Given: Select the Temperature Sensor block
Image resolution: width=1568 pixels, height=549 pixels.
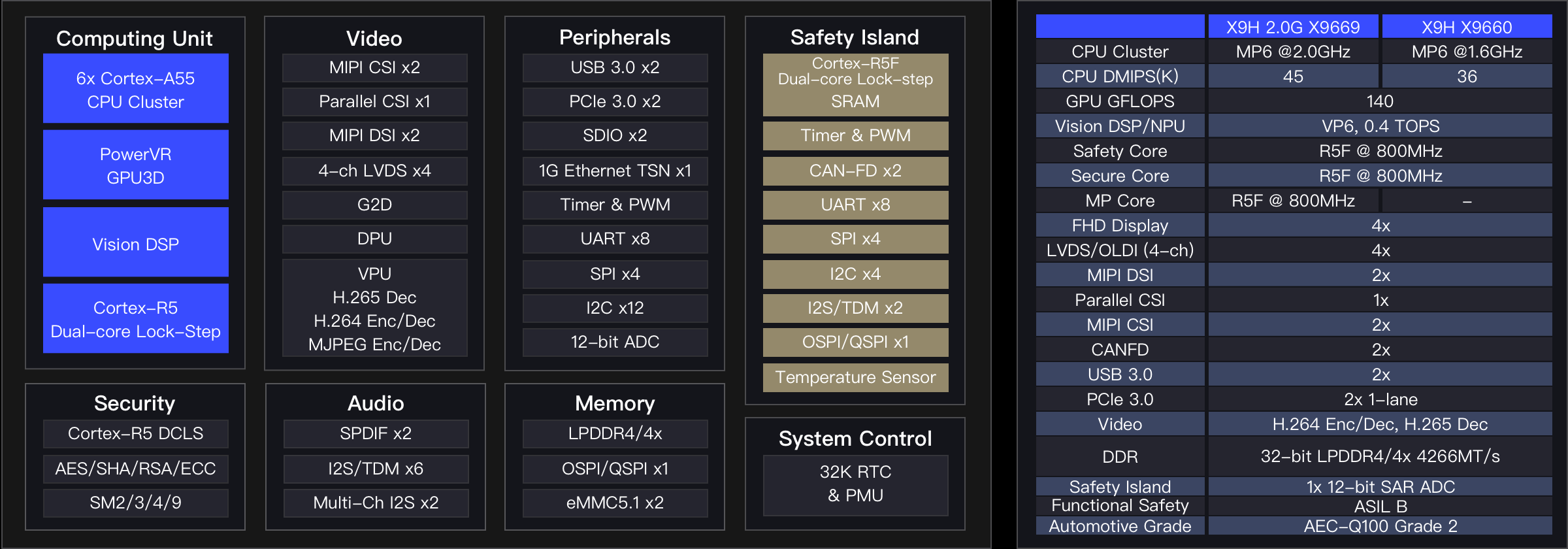Looking at the screenshot, I should tap(855, 377).
